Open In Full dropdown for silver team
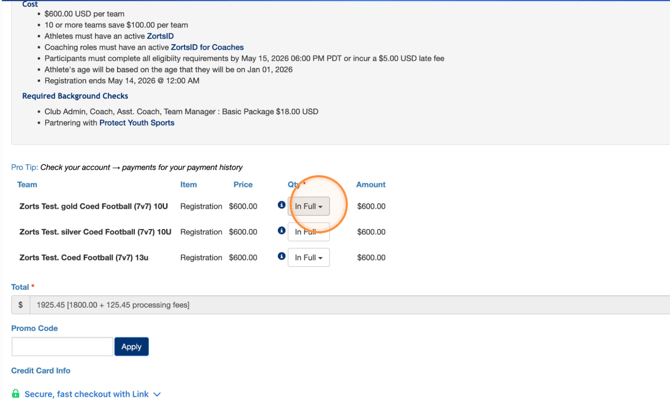 point(308,232)
